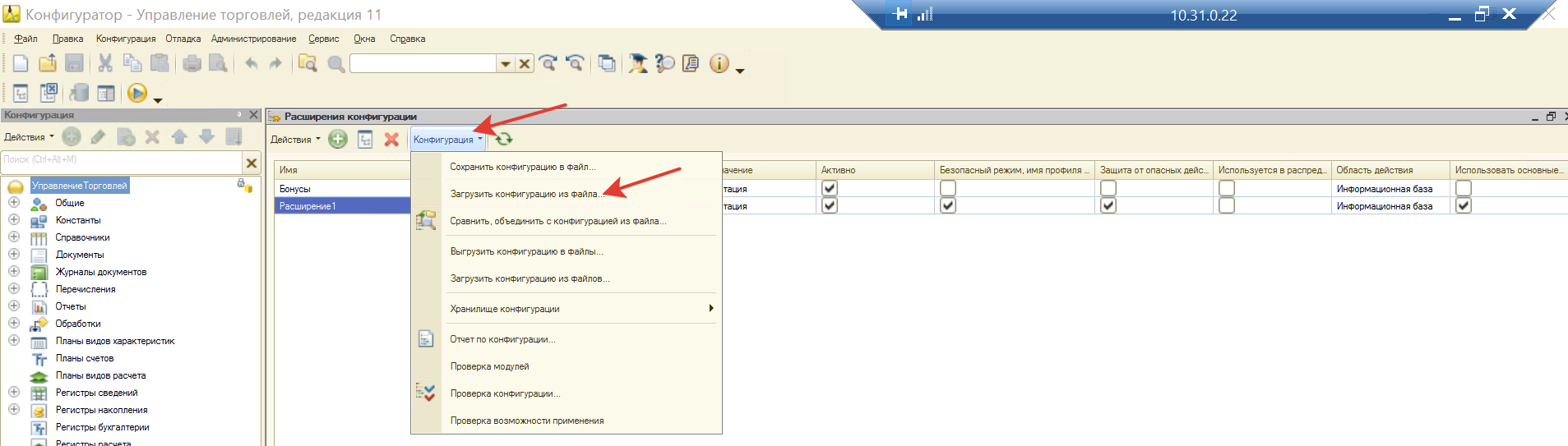The height and width of the screenshot is (446, 1568).
Task: Click the Windows list icon
Action: (x=607, y=63)
